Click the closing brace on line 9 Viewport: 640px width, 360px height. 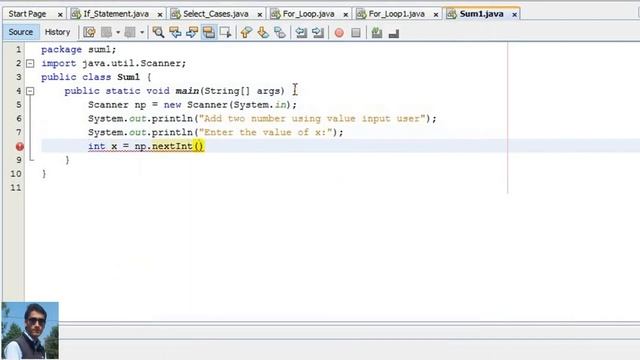pyautogui.click(x=67, y=160)
